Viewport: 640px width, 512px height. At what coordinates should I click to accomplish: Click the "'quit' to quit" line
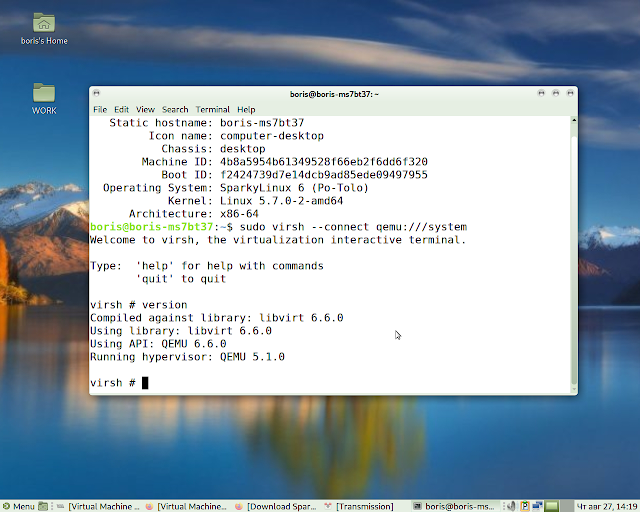181,279
